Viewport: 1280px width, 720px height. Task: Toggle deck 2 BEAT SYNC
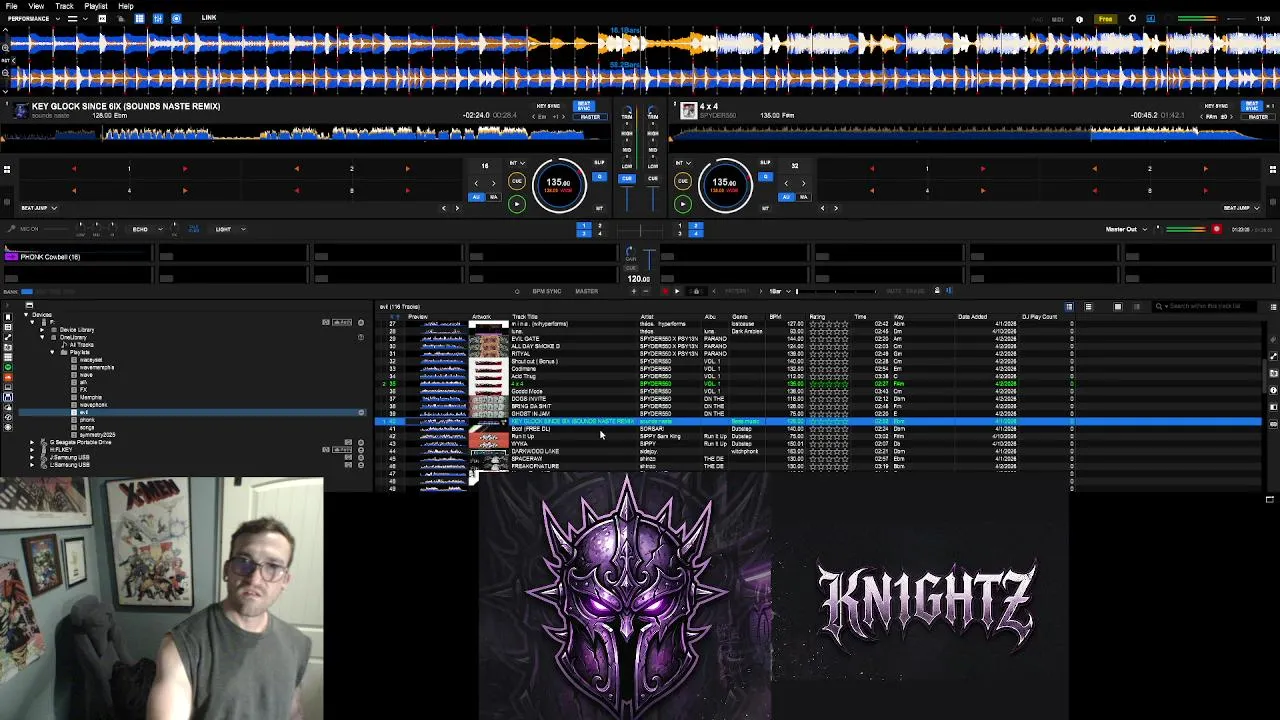pyautogui.click(x=1252, y=105)
